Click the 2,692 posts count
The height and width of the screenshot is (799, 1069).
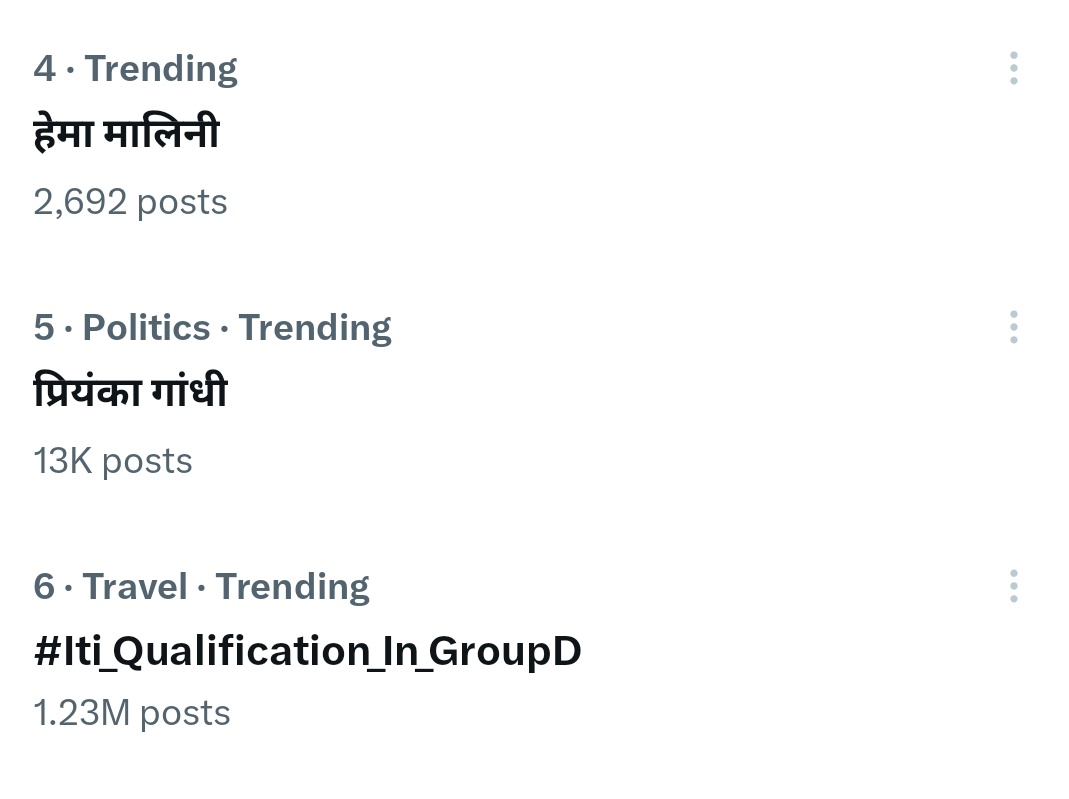pyautogui.click(x=130, y=202)
